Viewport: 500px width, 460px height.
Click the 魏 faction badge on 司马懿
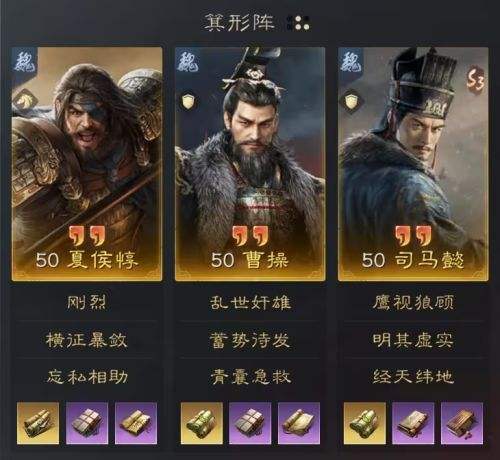351,60
